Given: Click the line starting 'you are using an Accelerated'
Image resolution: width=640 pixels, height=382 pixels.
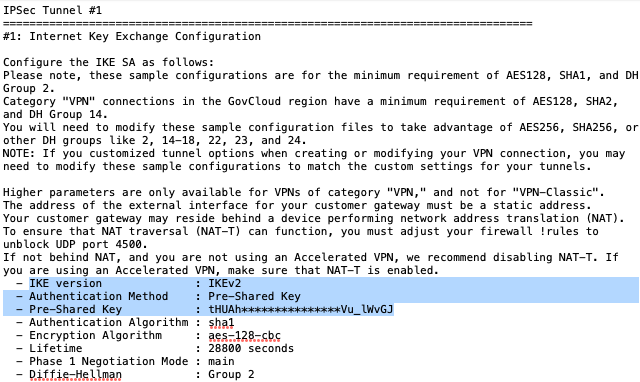Looking at the screenshot, I should 221,270.
